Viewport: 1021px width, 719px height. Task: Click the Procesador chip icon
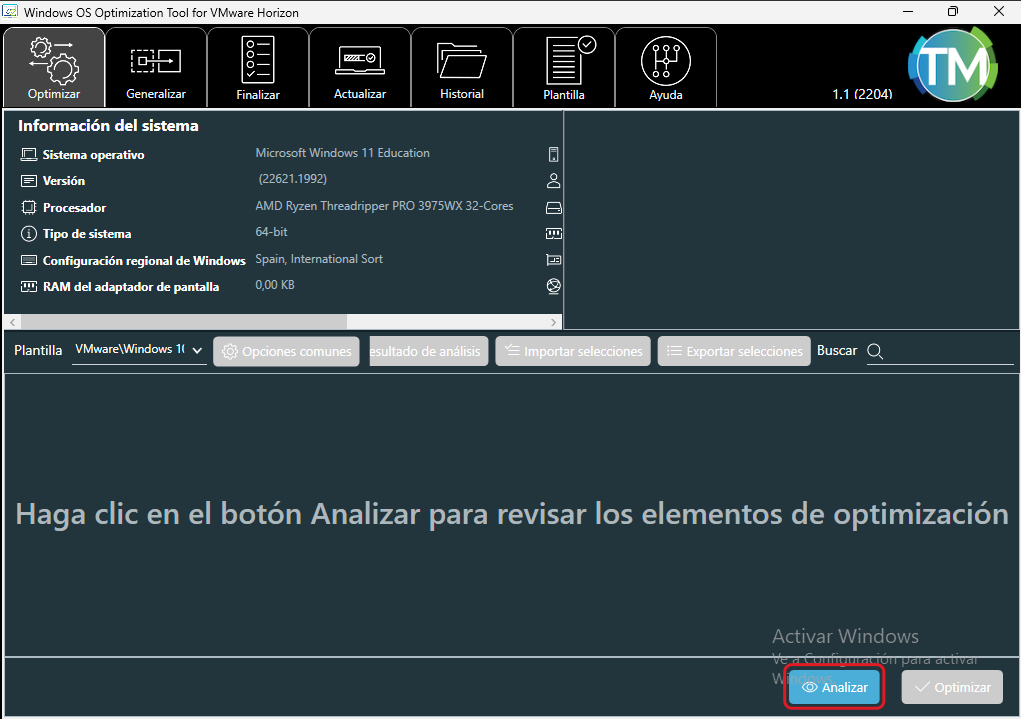(28, 208)
